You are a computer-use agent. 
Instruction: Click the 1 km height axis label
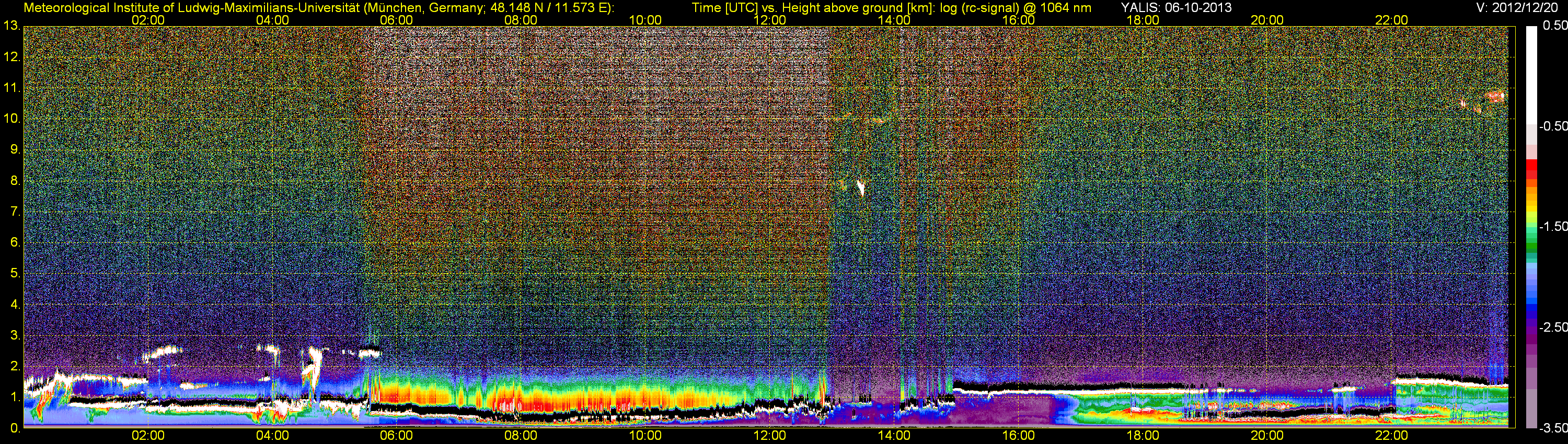coord(15,397)
